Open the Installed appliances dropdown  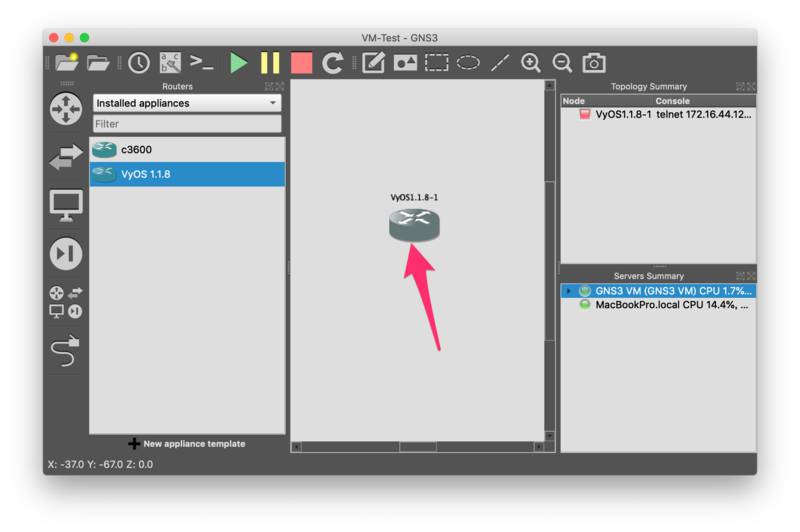(x=187, y=103)
